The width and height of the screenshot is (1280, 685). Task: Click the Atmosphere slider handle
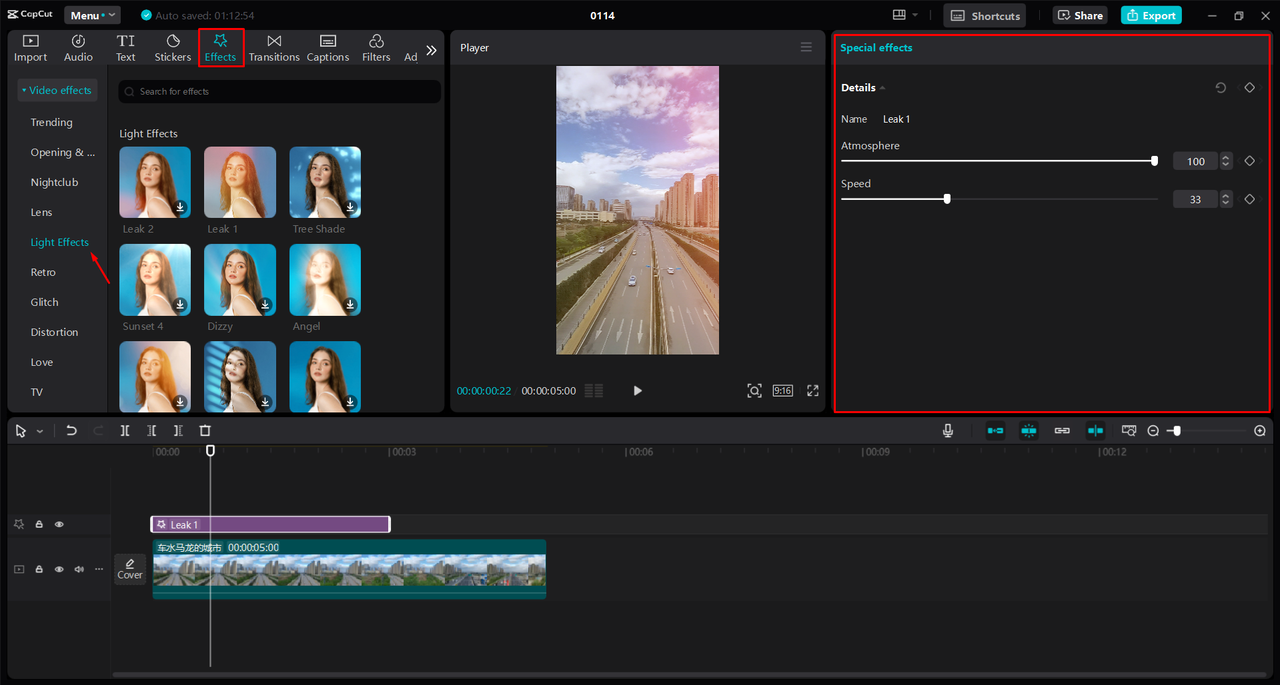pyautogui.click(x=1155, y=160)
